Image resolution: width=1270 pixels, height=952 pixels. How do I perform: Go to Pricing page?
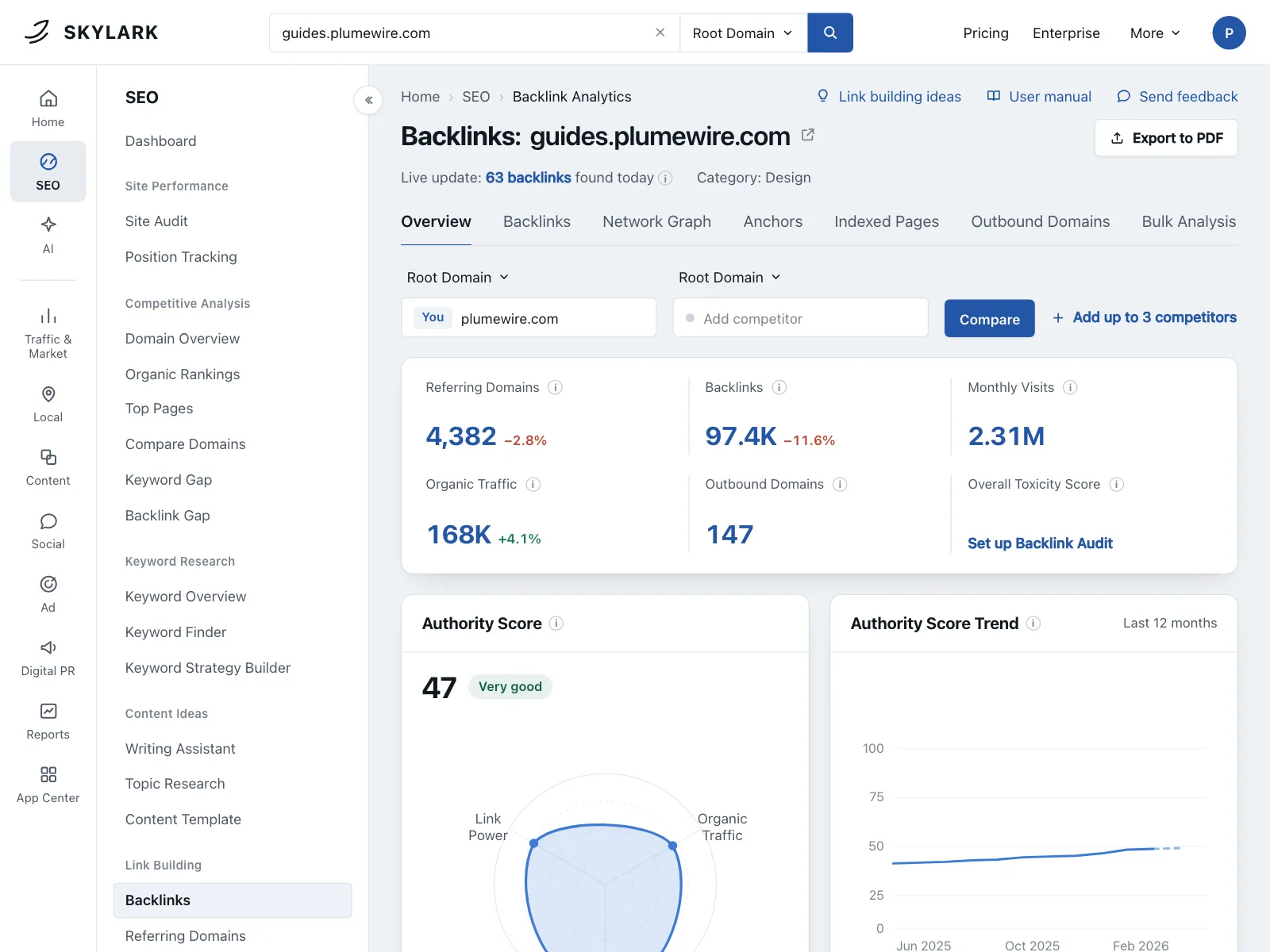pyautogui.click(x=986, y=33)
